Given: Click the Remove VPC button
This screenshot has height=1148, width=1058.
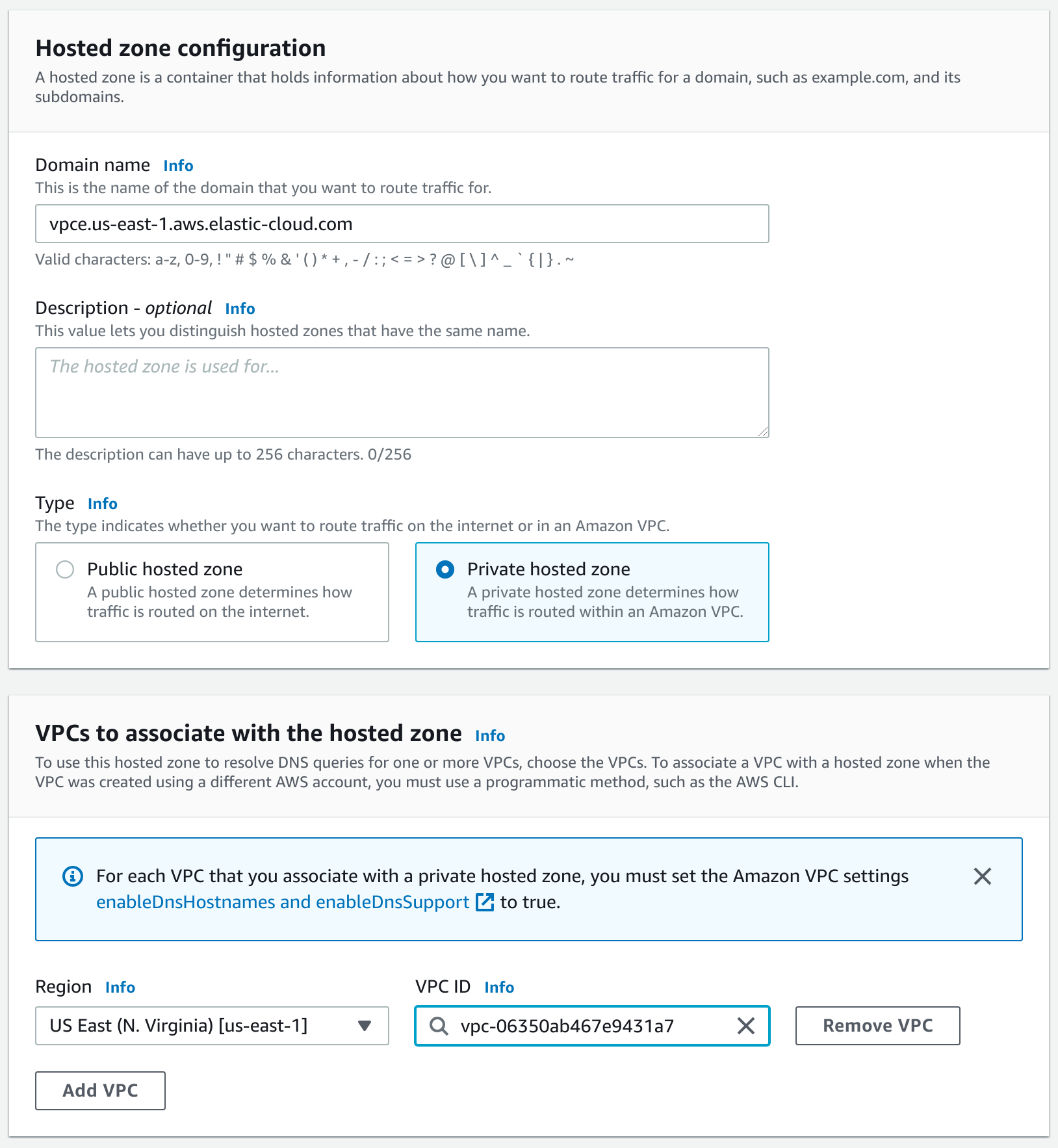Looking at the screenshot, I should [877, 1026].
